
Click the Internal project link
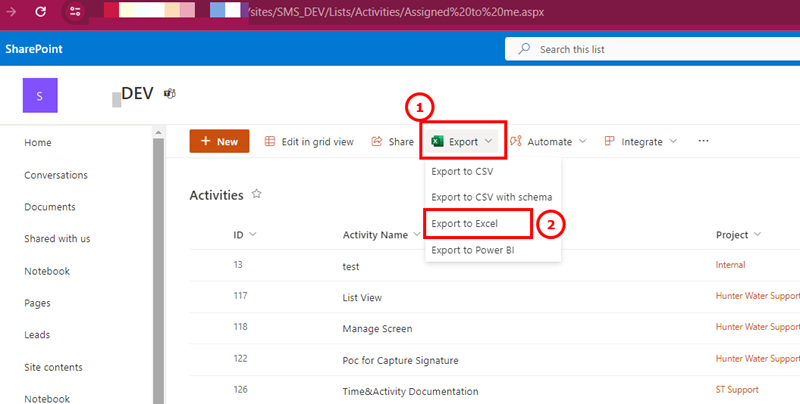(x=730, y=265)
